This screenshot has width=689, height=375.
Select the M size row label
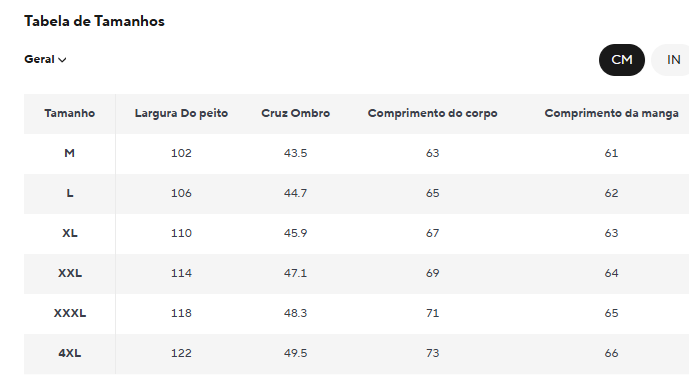coord(69,153)
